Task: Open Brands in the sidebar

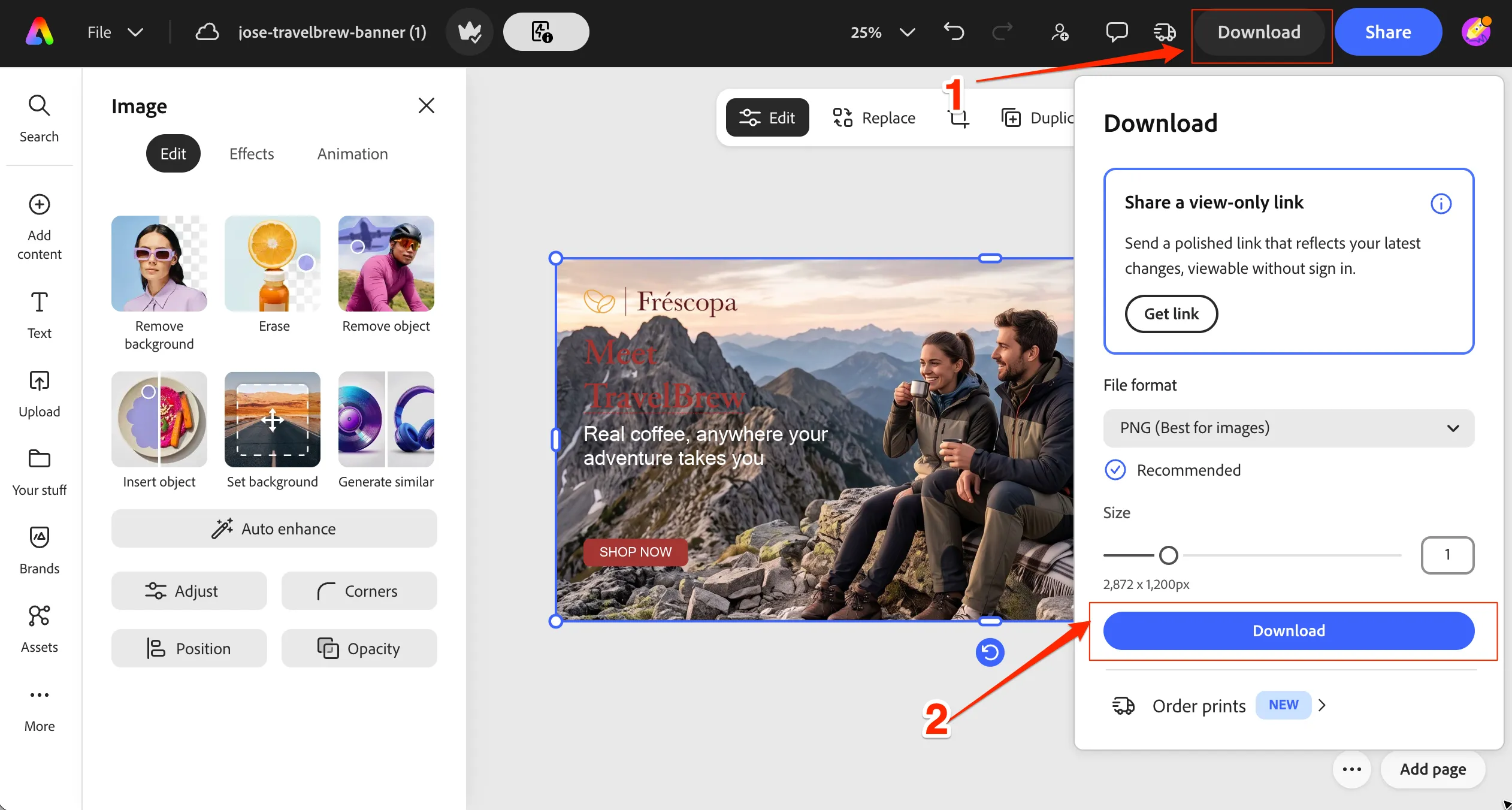Action: 39,551
